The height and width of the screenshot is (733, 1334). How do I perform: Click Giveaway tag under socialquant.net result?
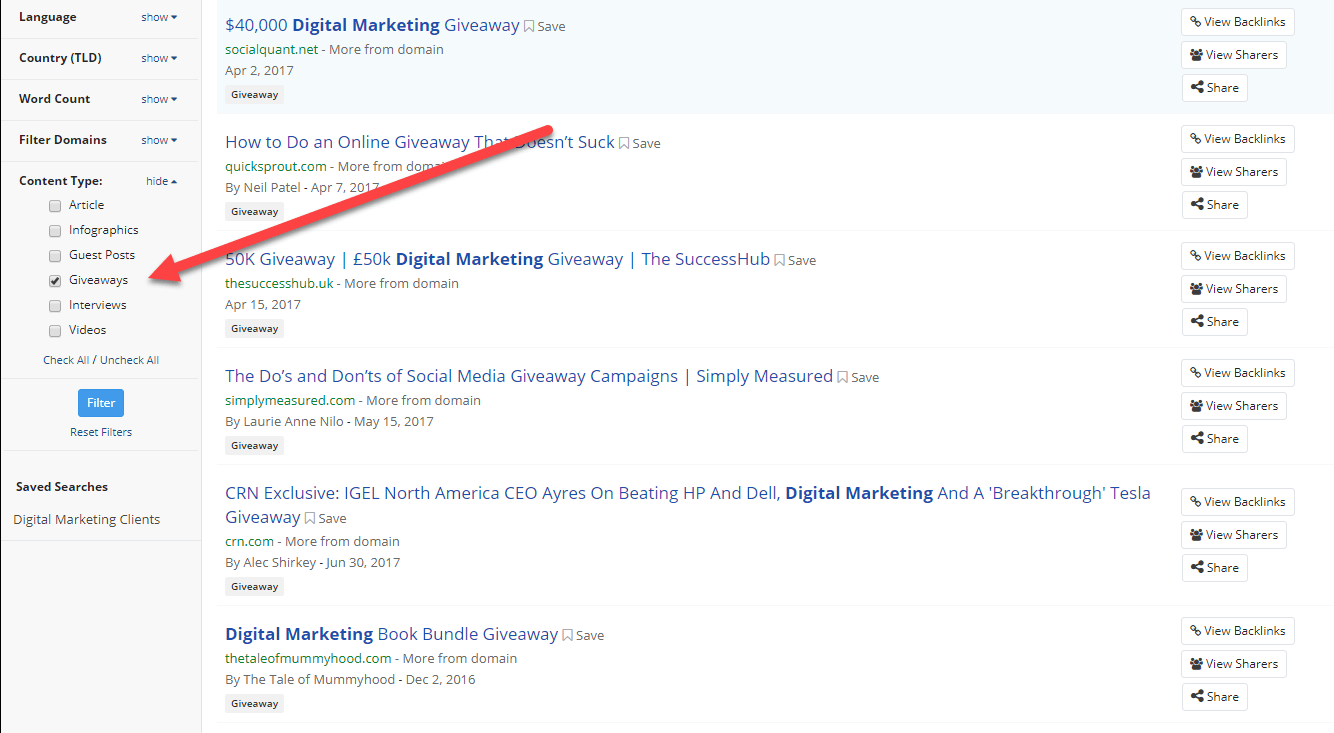click(254, 95)
